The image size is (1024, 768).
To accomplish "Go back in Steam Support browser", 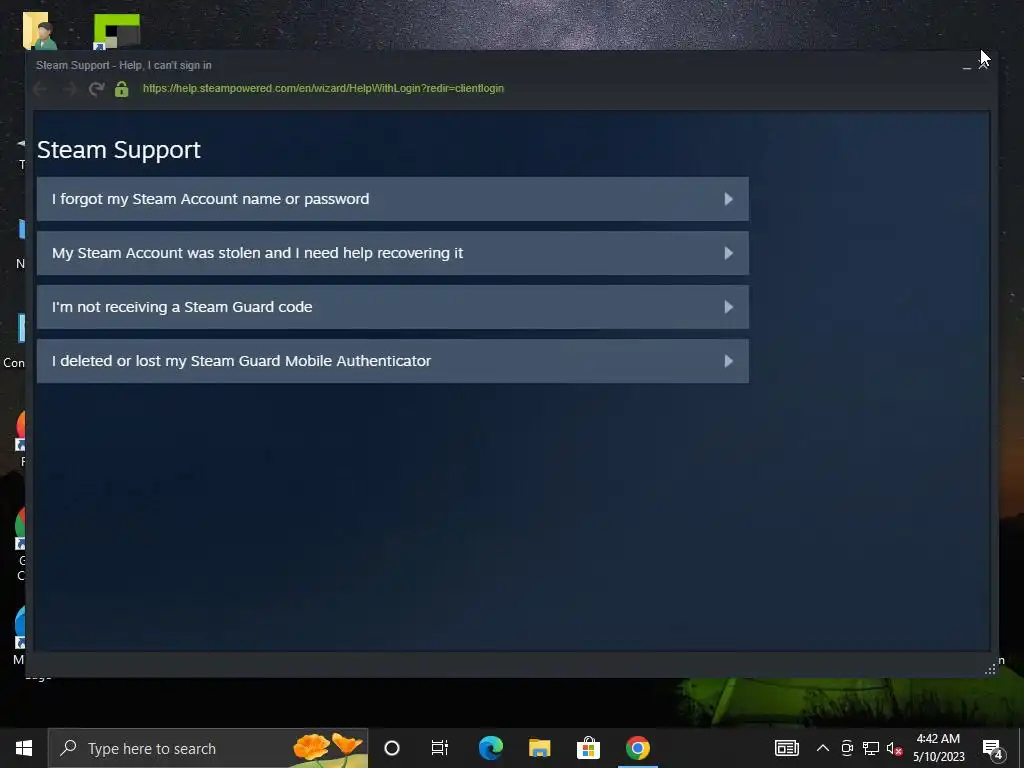I will tap(40, 89).
